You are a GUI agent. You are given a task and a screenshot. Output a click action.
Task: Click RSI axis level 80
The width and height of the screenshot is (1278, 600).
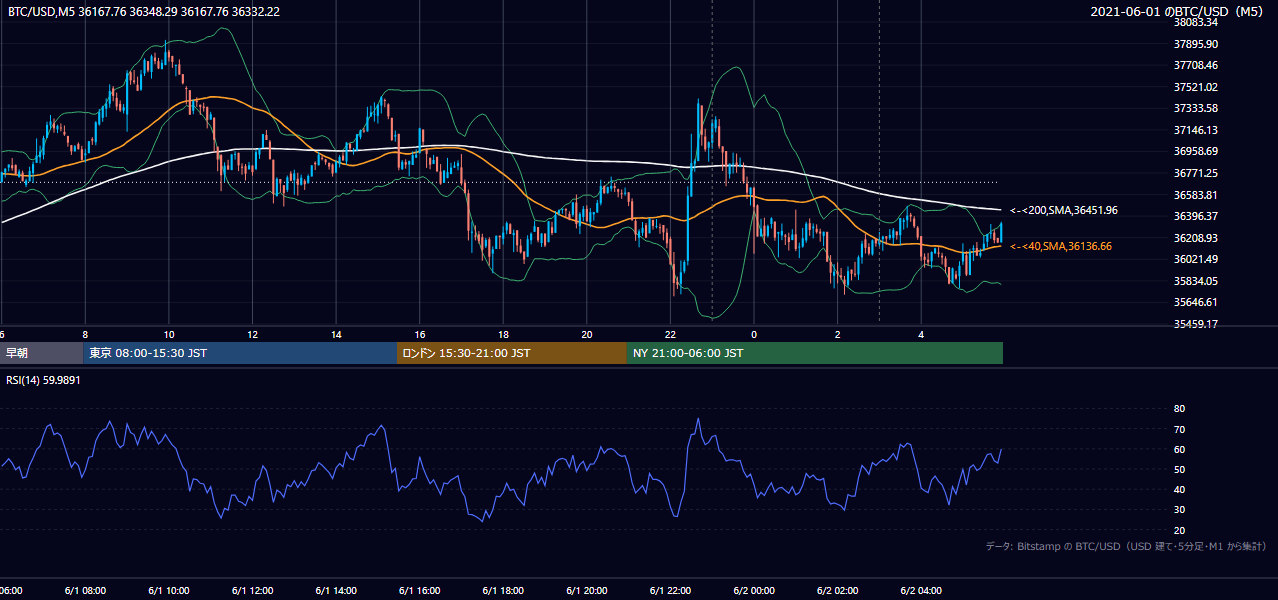click(x=1179, y=409)
